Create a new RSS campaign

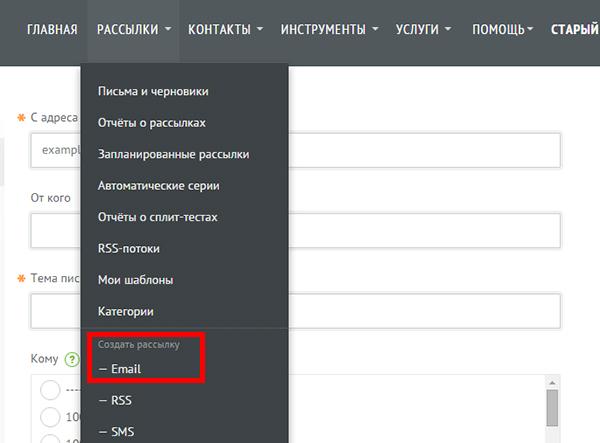pyautogui.click(x=115, y=400)
